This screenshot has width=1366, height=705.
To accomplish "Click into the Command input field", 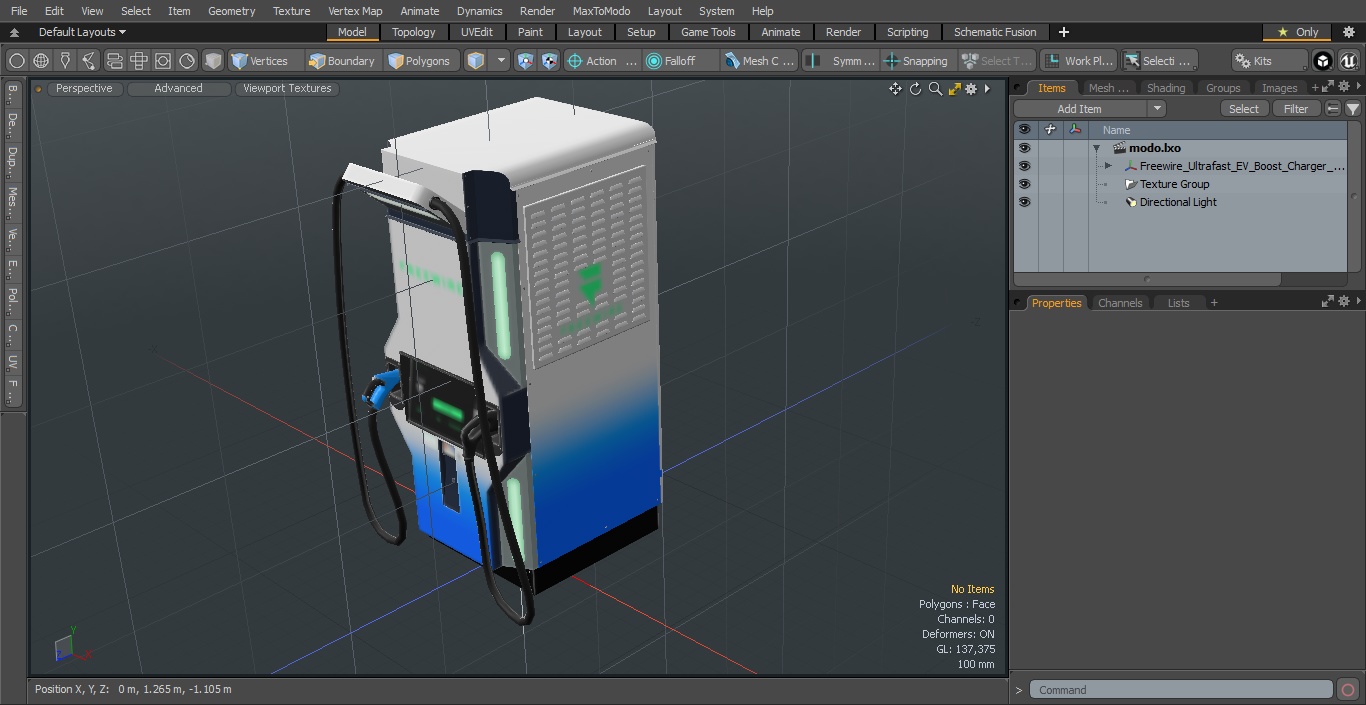I will coord(1180,690).
